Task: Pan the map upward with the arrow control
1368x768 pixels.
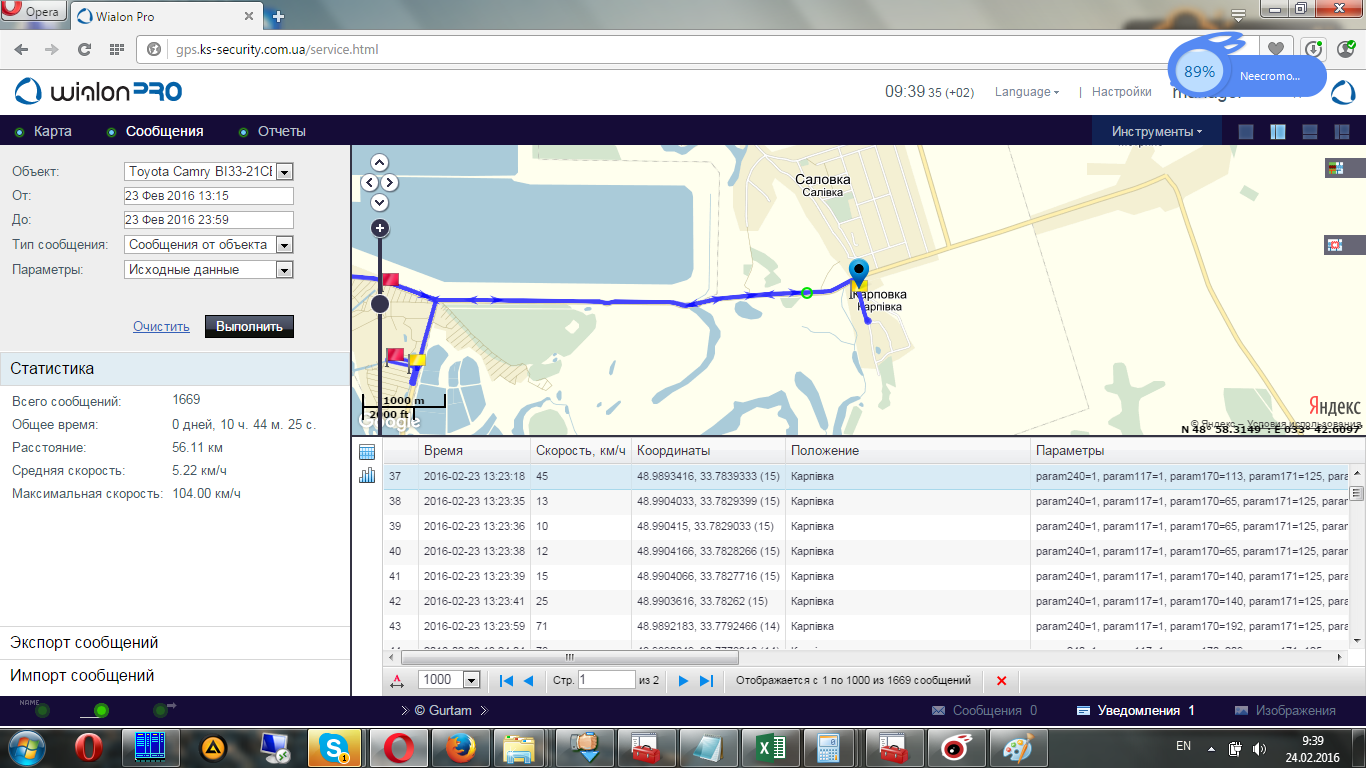Action: pyautogui.click(x=380, y=162)
